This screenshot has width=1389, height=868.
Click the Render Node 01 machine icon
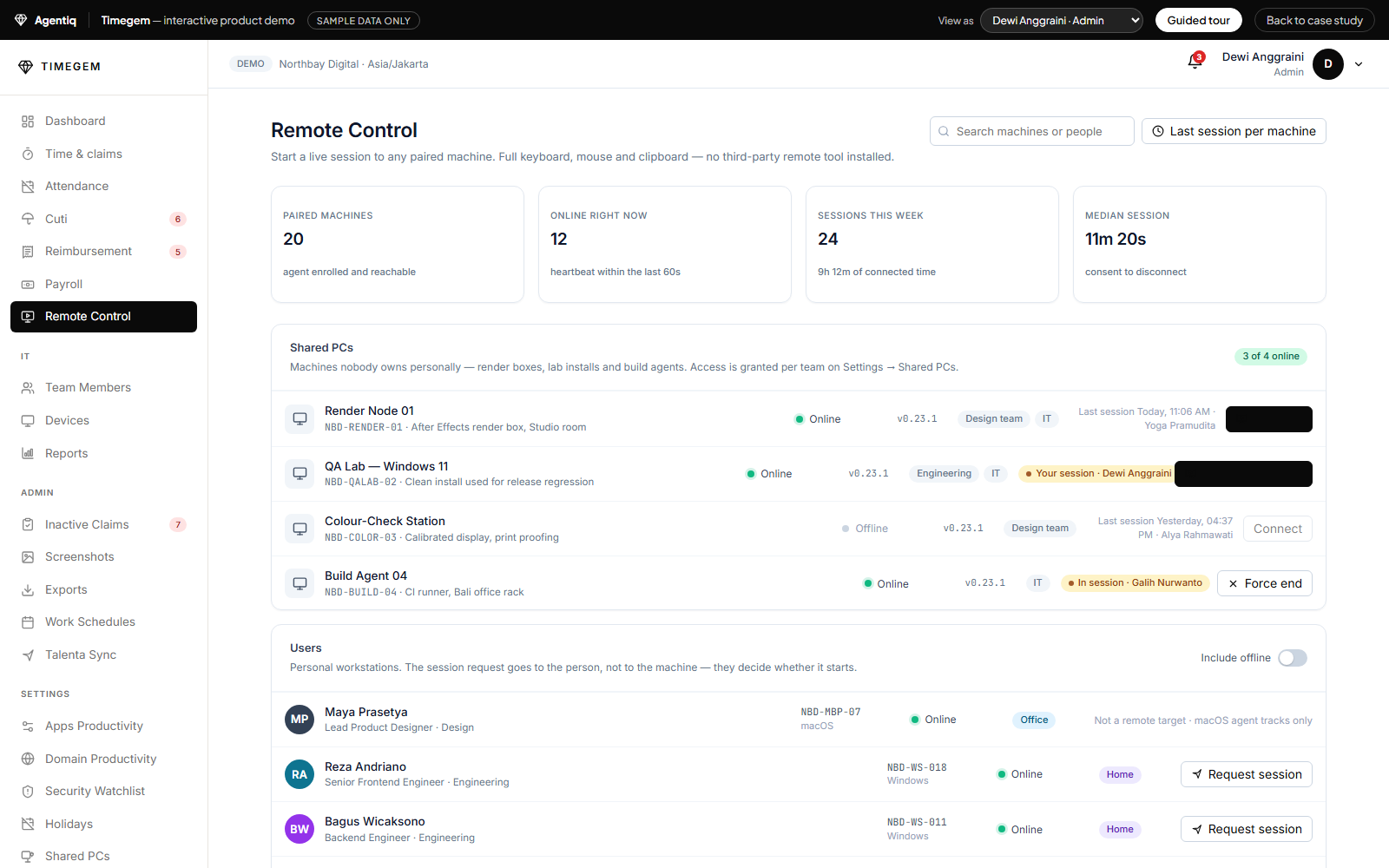coord(300,418)
